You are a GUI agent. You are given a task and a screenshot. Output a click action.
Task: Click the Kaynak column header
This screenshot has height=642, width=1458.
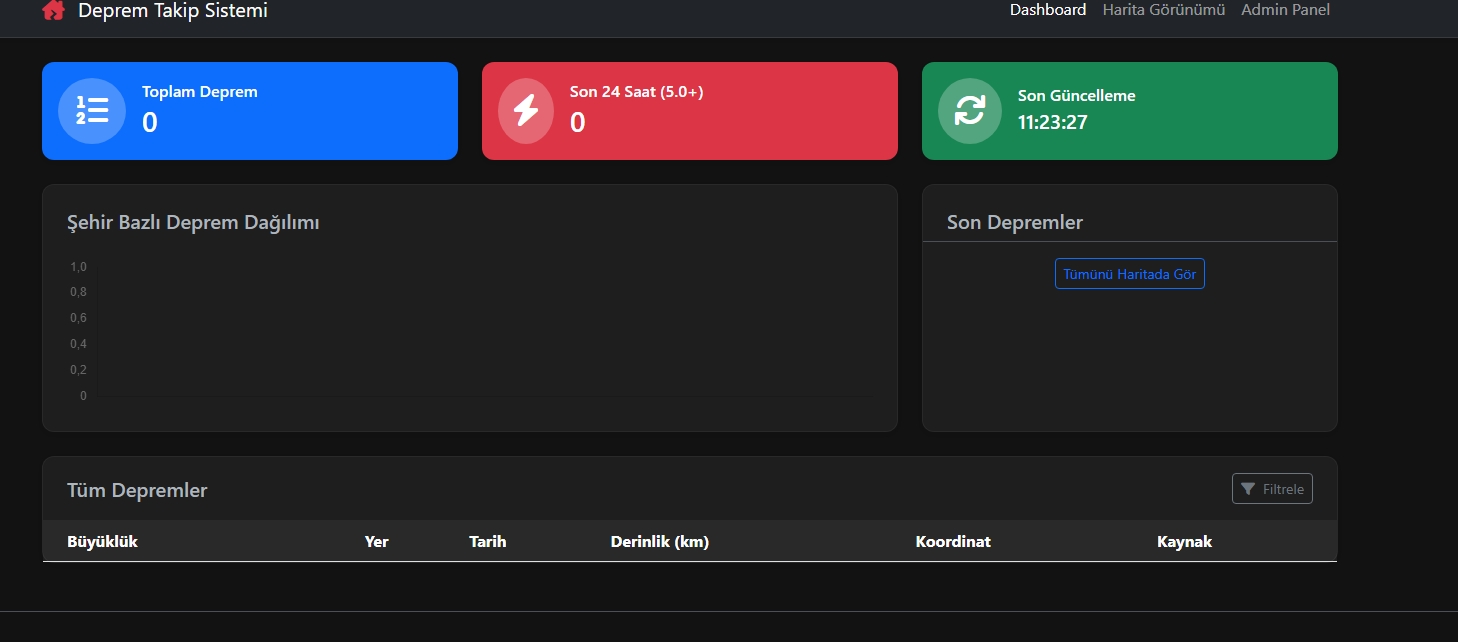pyautogui.click(x=1184, y=541)
